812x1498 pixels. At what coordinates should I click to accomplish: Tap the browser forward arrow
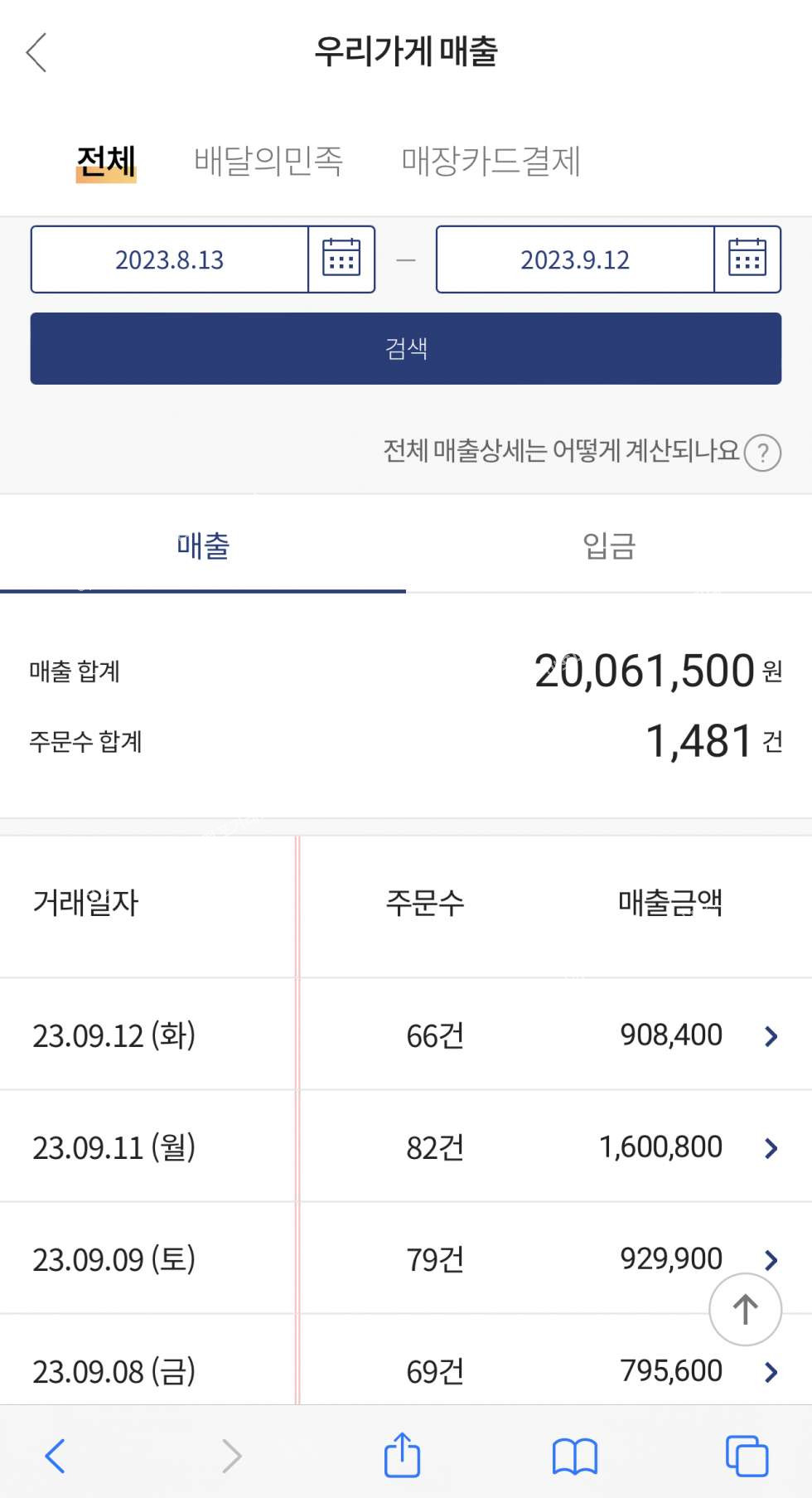click(231, 1456)
